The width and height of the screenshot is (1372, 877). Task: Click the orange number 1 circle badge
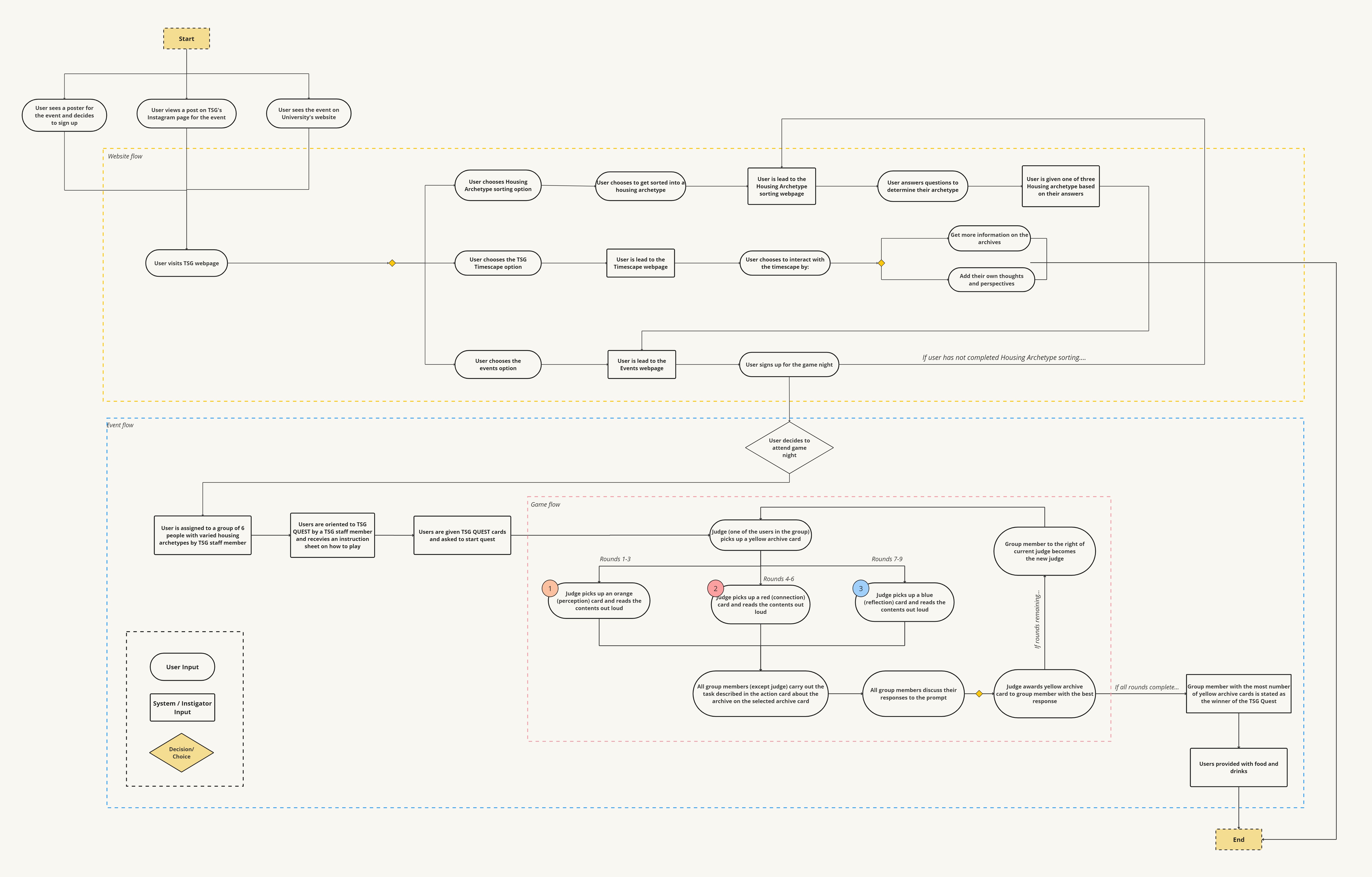click(x=550, y=589)
